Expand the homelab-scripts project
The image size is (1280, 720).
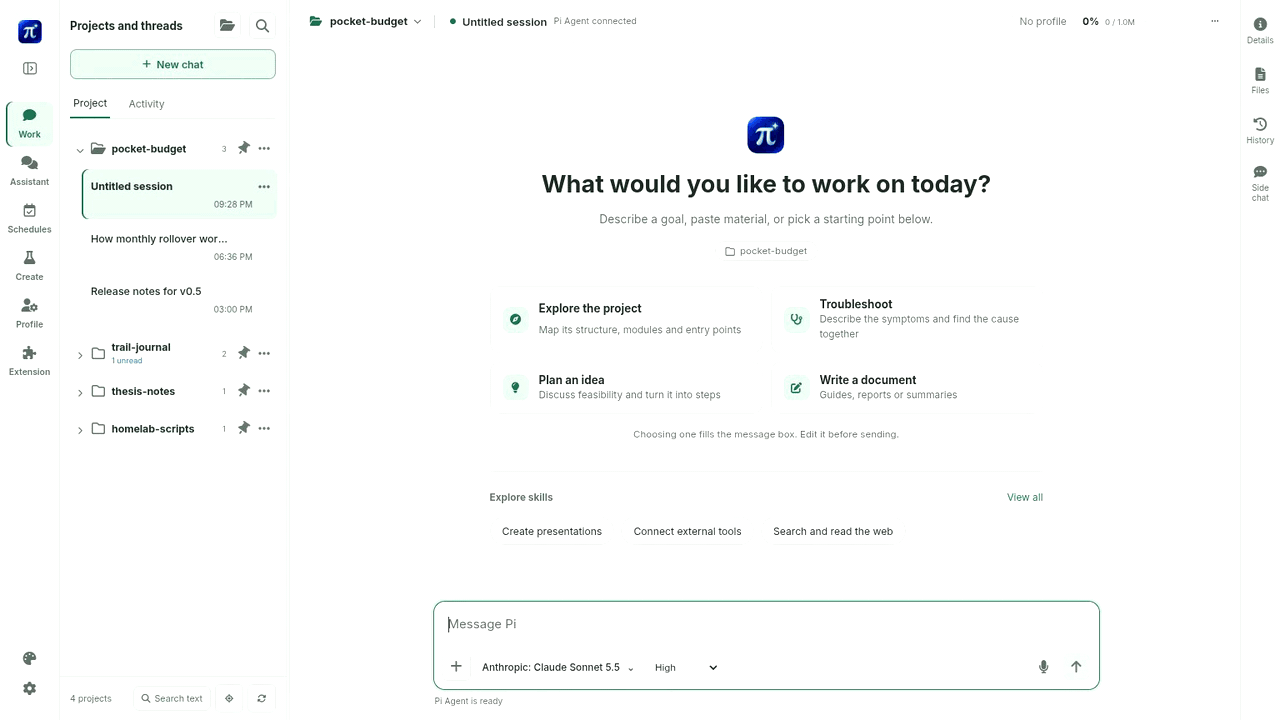pos(80,430)
